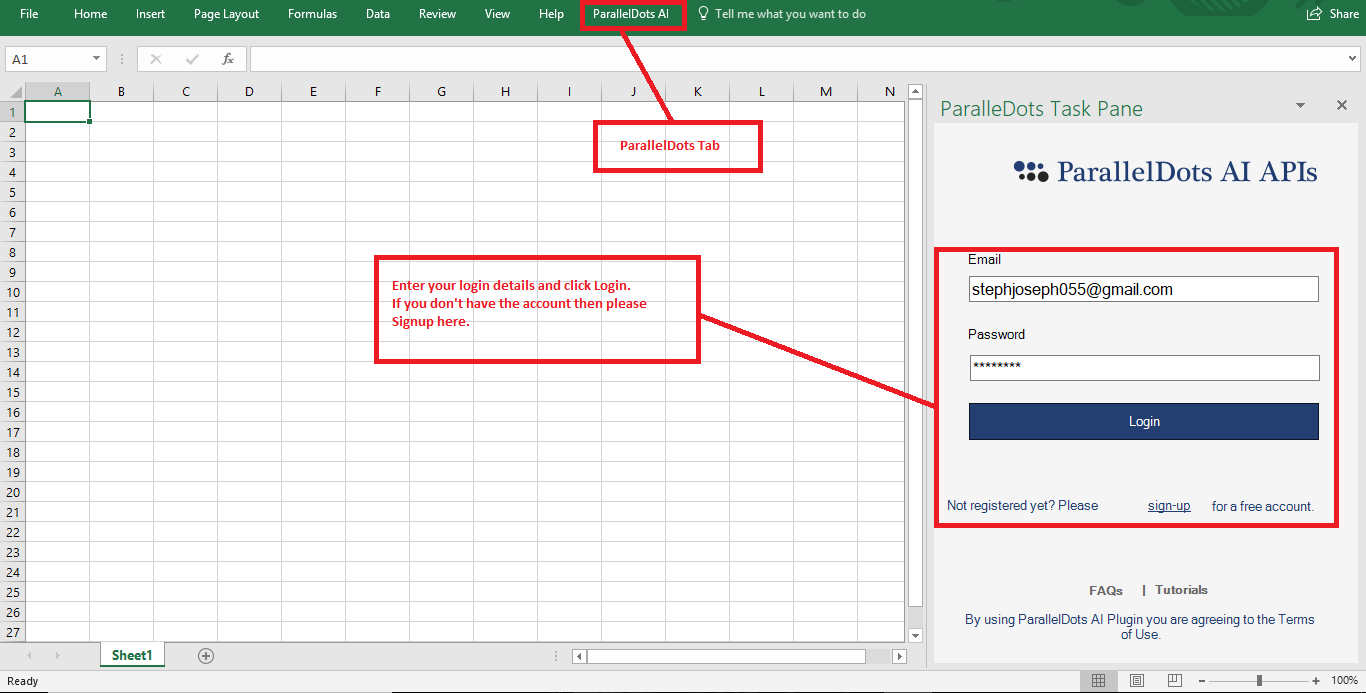Image resolution: width=1366 pixels, height=693 pixels.
Task: Click the previous sheet navigation arrow
Action: (29, 656)
